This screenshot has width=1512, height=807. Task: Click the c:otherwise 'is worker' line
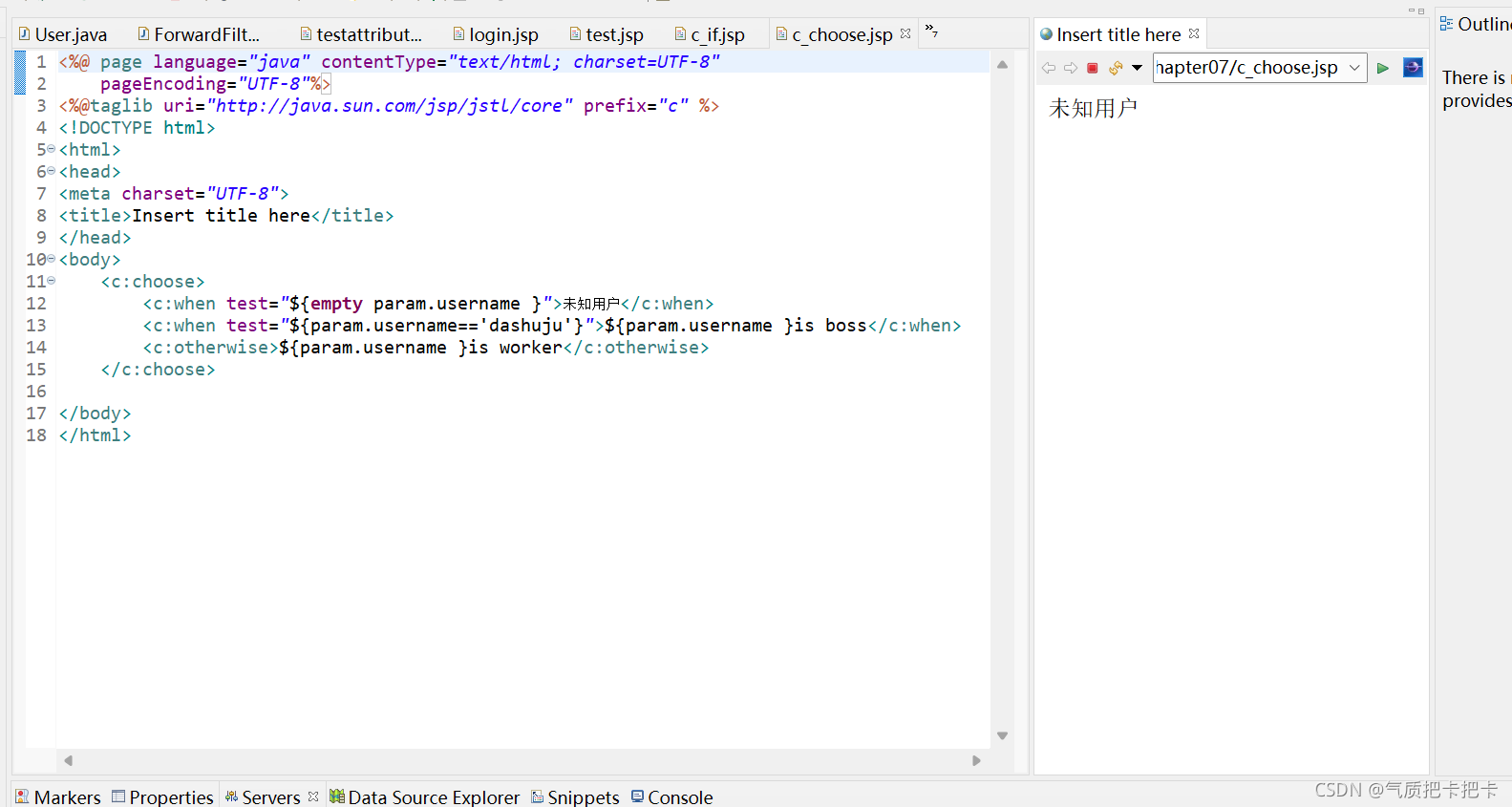pyautogui.click(x=426, y=348)
